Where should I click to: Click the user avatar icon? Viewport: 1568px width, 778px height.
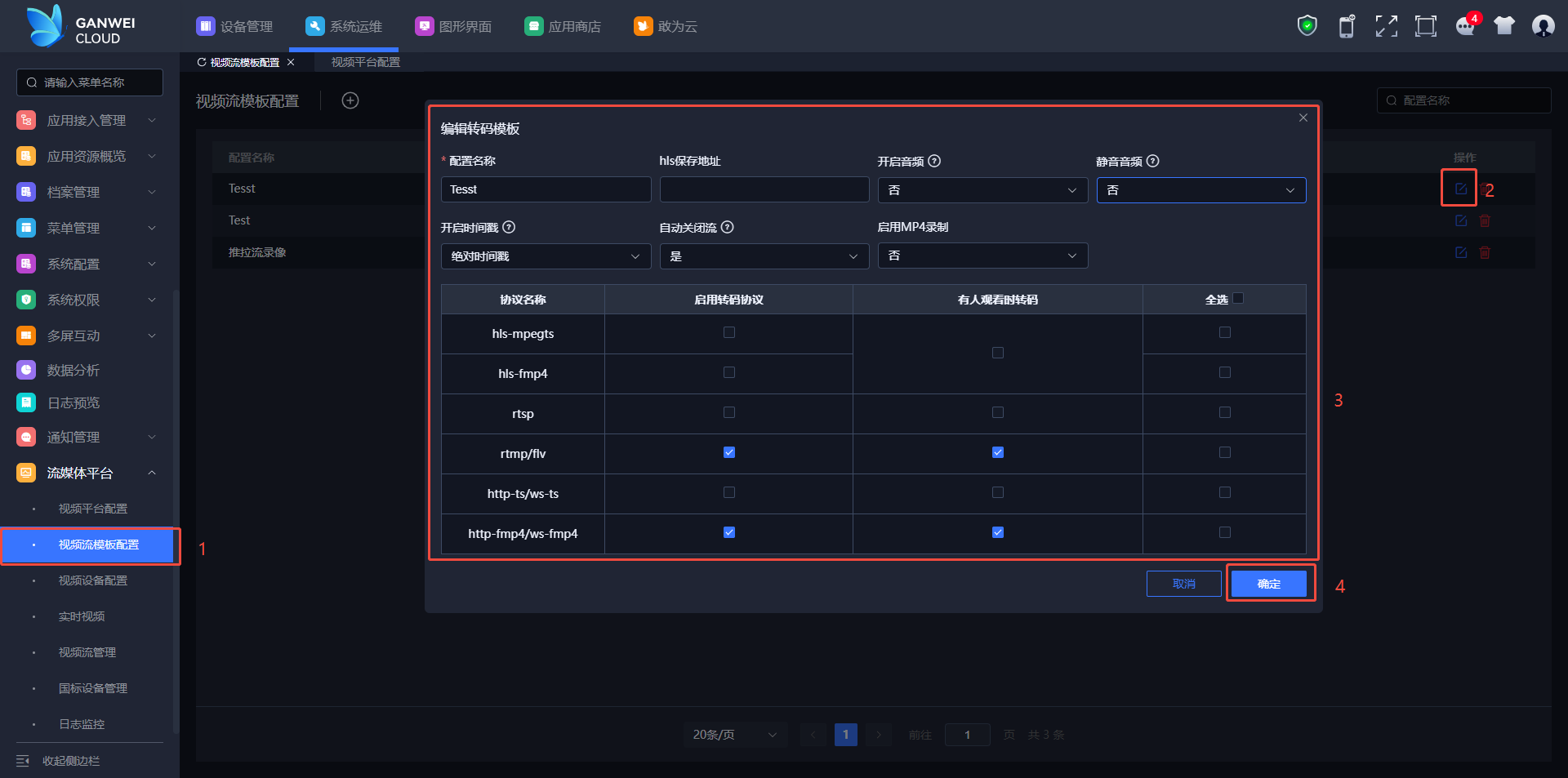pyautogui.click(x=1543, y=26)
